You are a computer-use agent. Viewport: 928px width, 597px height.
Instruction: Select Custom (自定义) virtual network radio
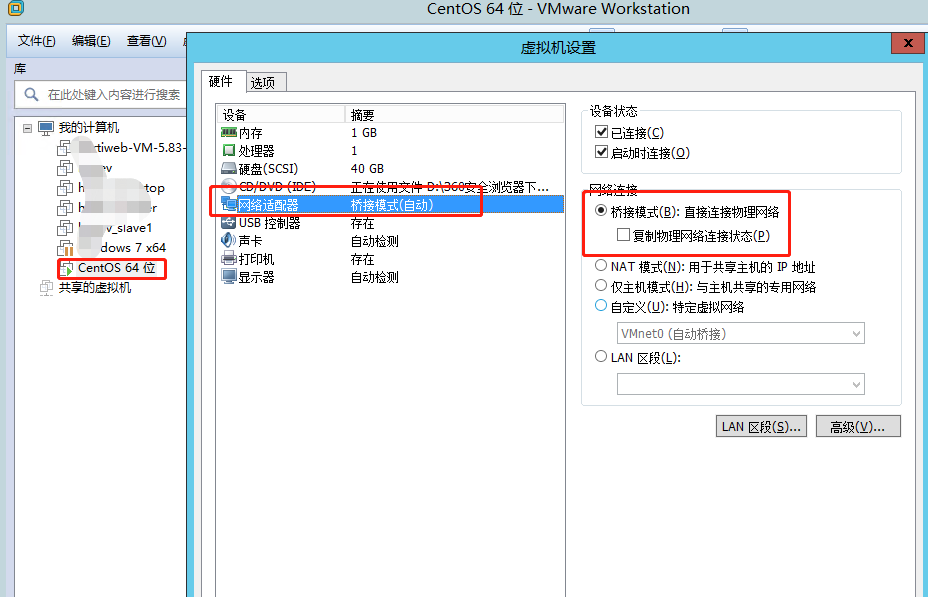coord(601,306)
